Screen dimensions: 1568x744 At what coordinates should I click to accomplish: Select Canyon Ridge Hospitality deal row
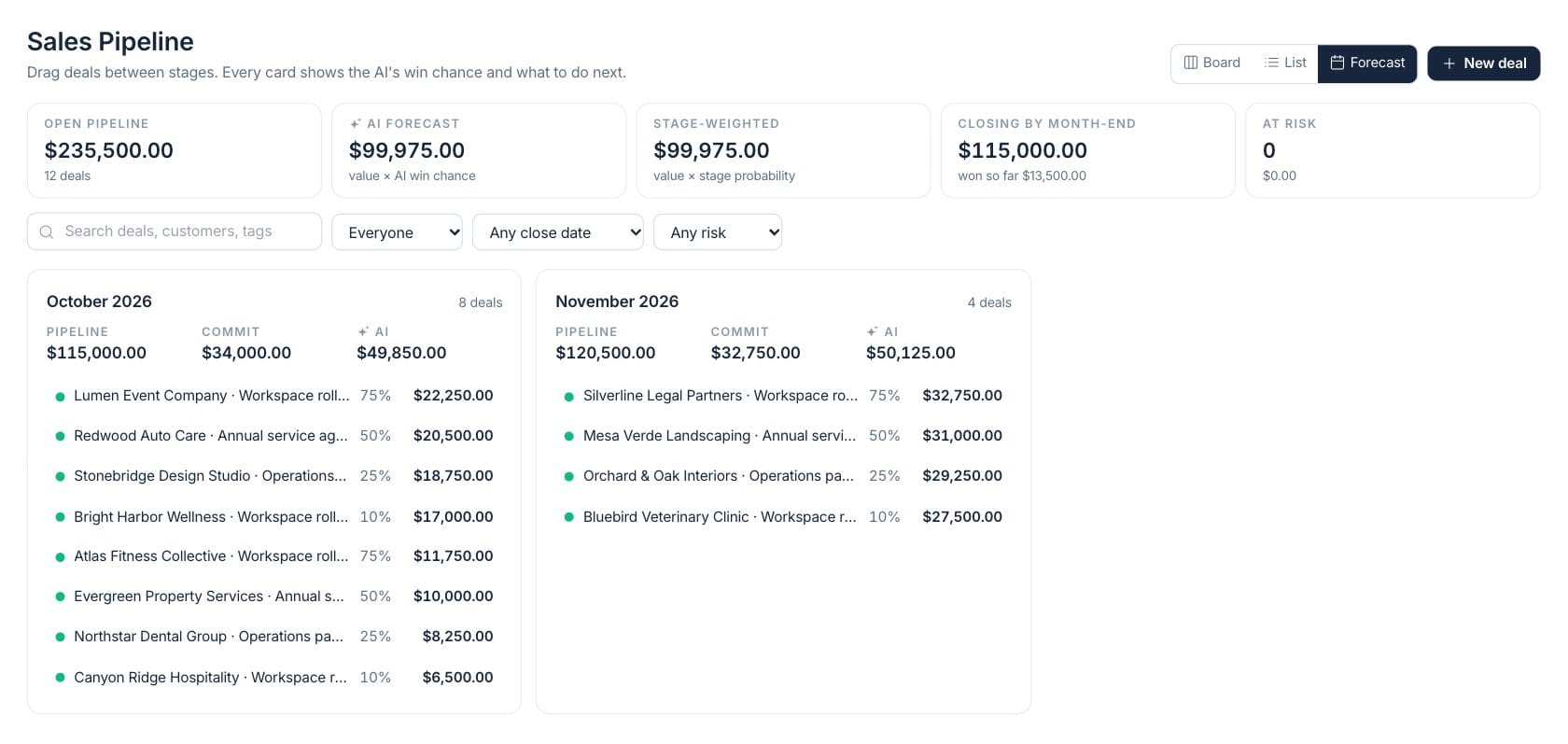click(x=274, y=677)
